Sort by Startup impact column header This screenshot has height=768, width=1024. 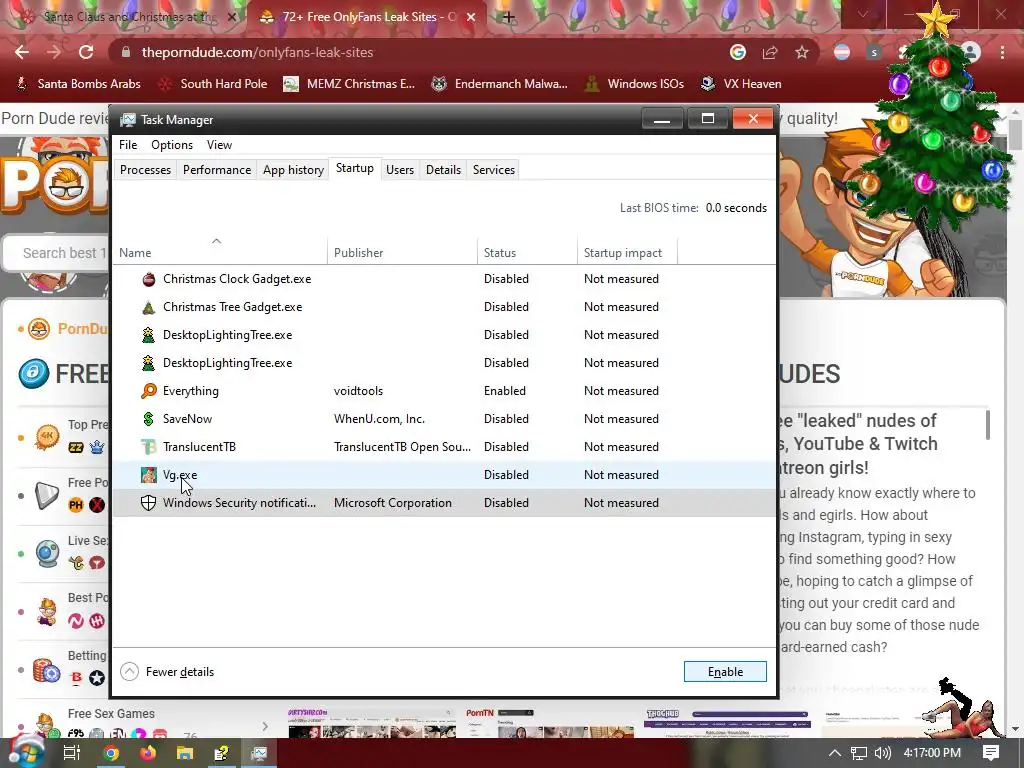click(x=628, y=253)
